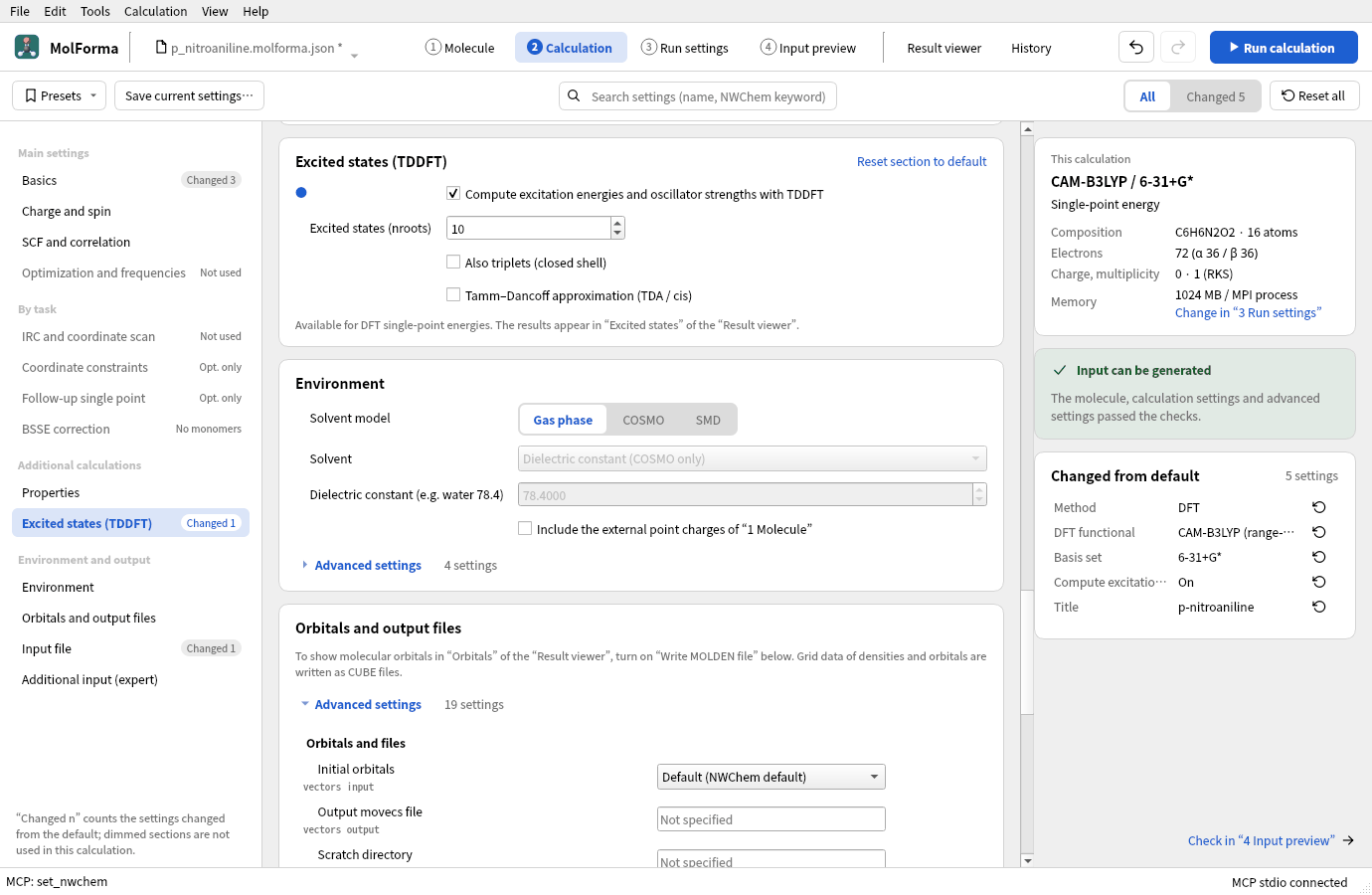
Task: Revert the Basis set setting icon
Action: click(1319, 557)
